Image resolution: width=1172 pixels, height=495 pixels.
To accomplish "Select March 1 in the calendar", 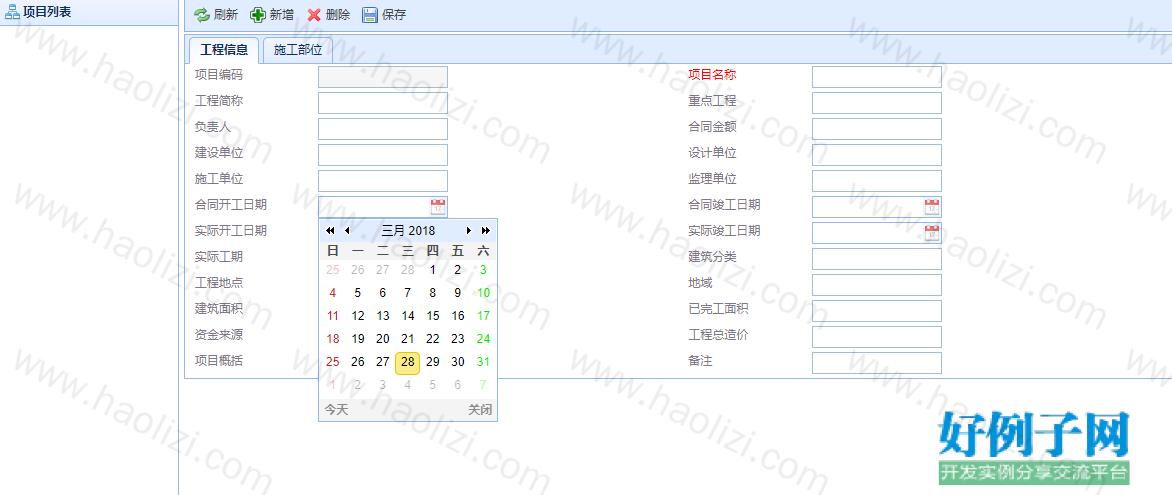I will click(433, 270).
